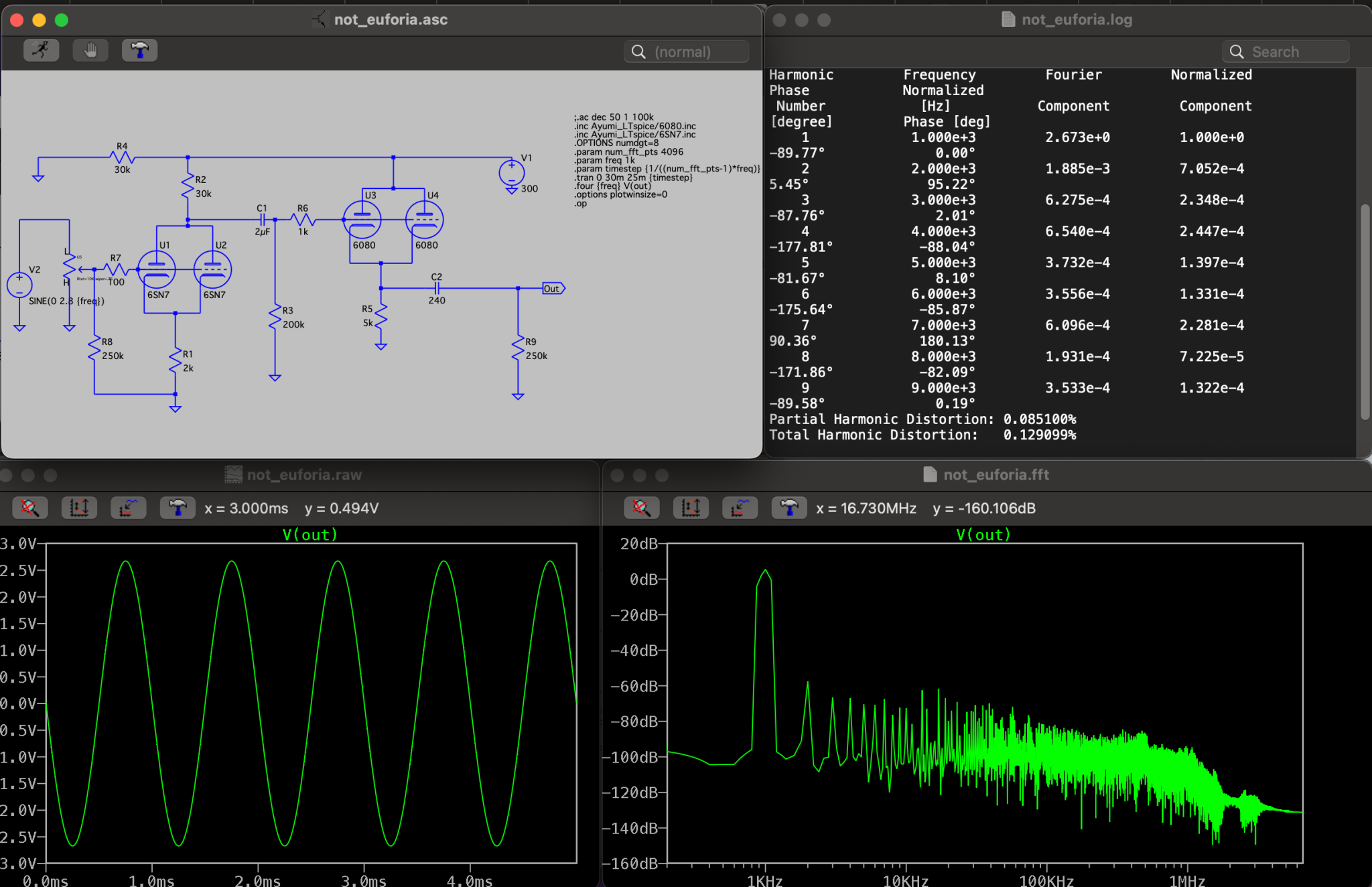Image resolution: width=1372 pixels, height=887 pixels.
Task: Select the V(out) trace label in the FFT plot
Action: pos(983,535)
